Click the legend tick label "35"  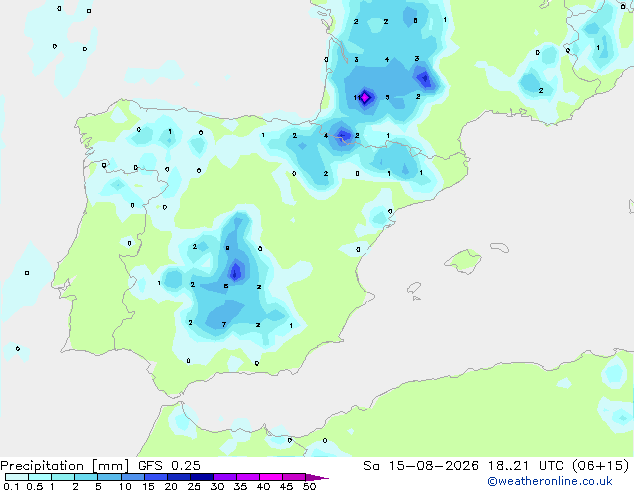coord(240,486)
